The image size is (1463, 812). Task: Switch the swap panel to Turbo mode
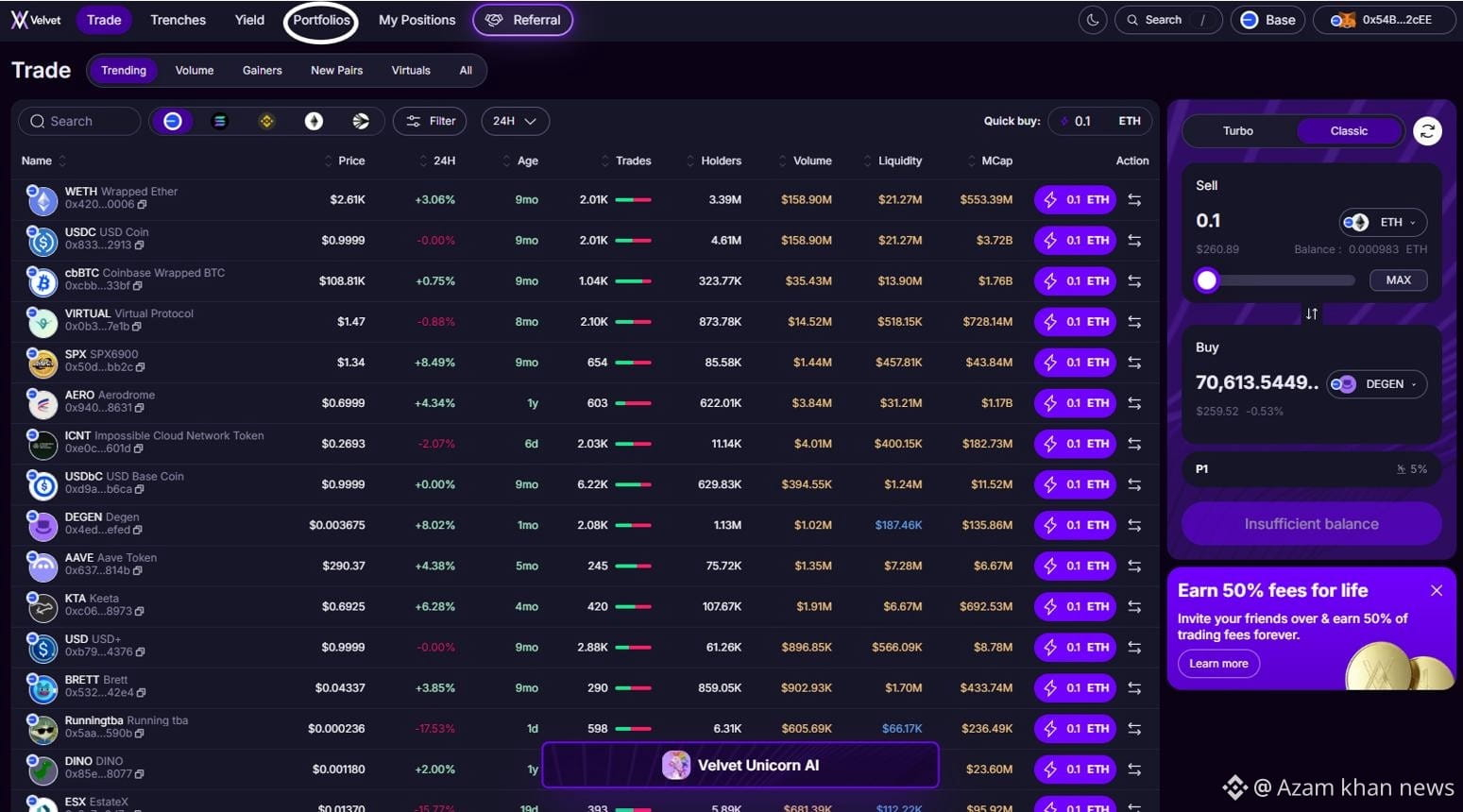1237,131
